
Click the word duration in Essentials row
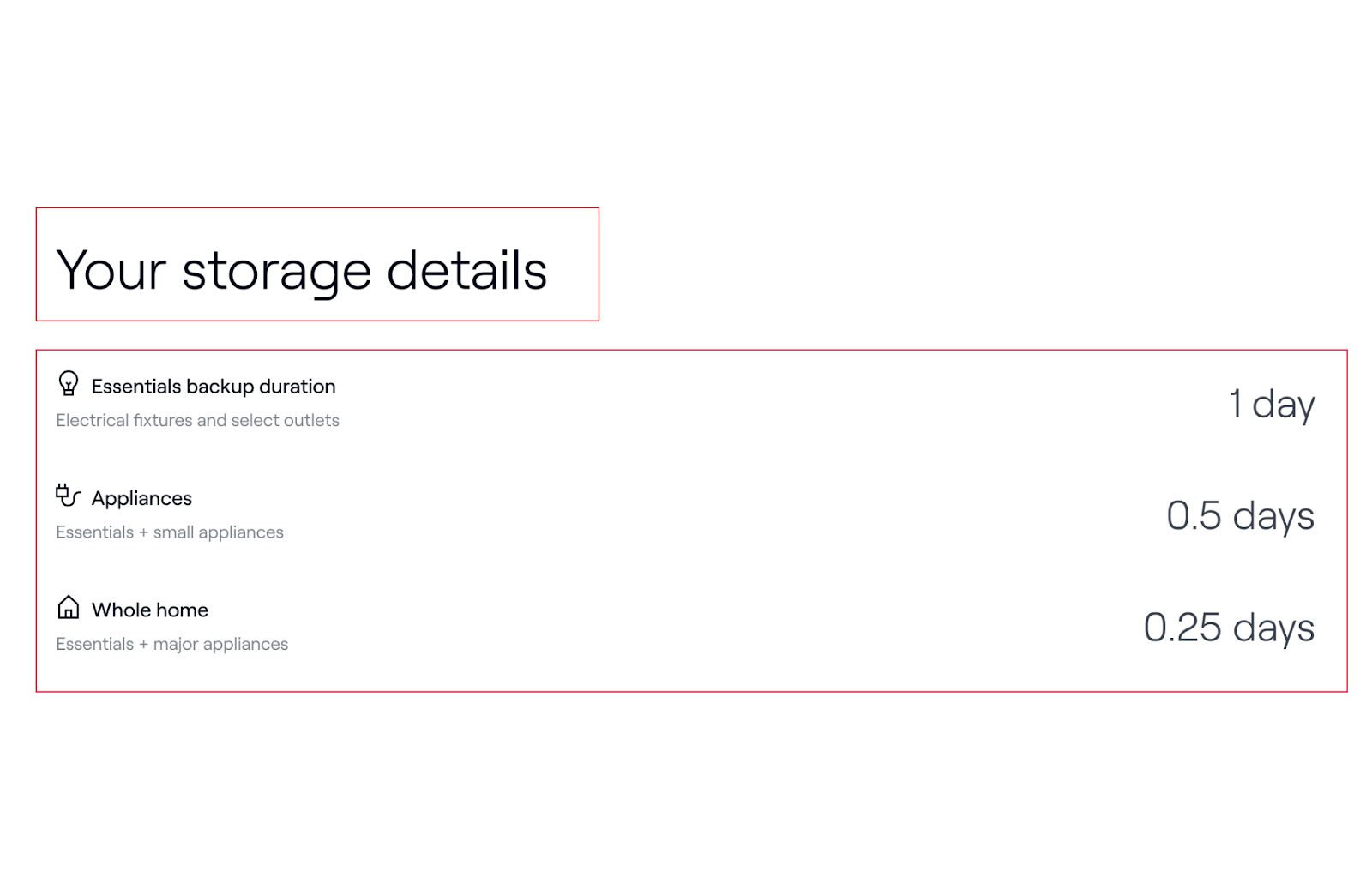click(298, 387)
